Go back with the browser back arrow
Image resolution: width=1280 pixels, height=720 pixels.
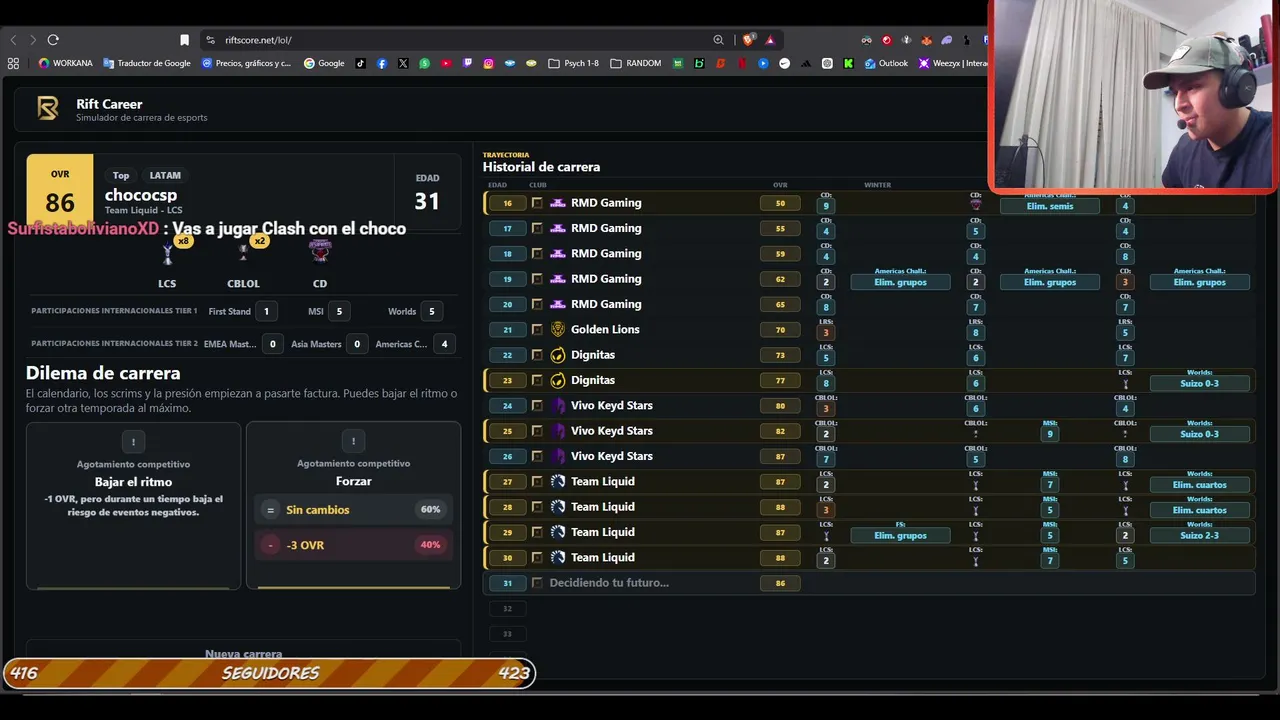(x=13, y=40)
